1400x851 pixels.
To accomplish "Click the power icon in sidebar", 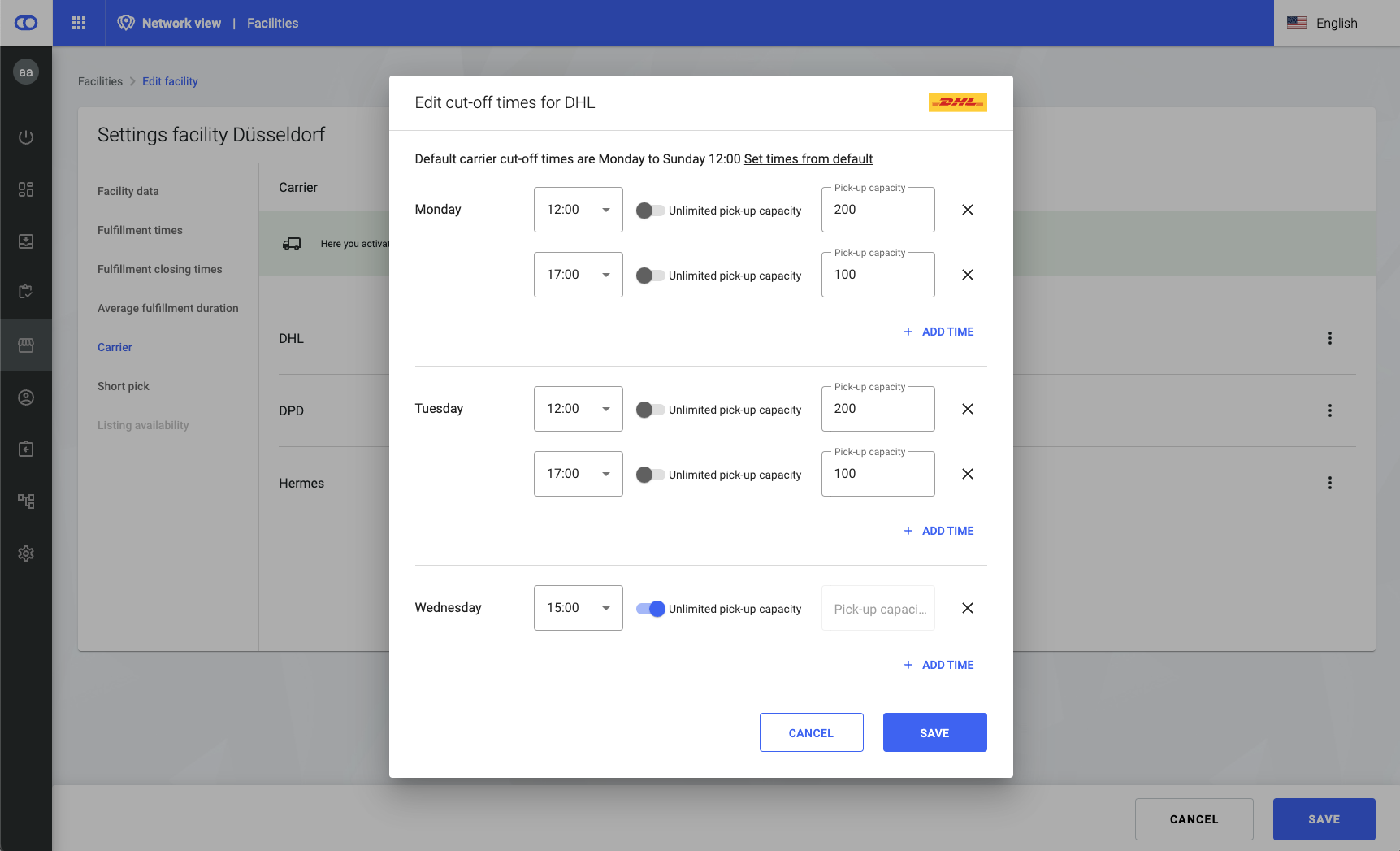I will coord(26,137).
